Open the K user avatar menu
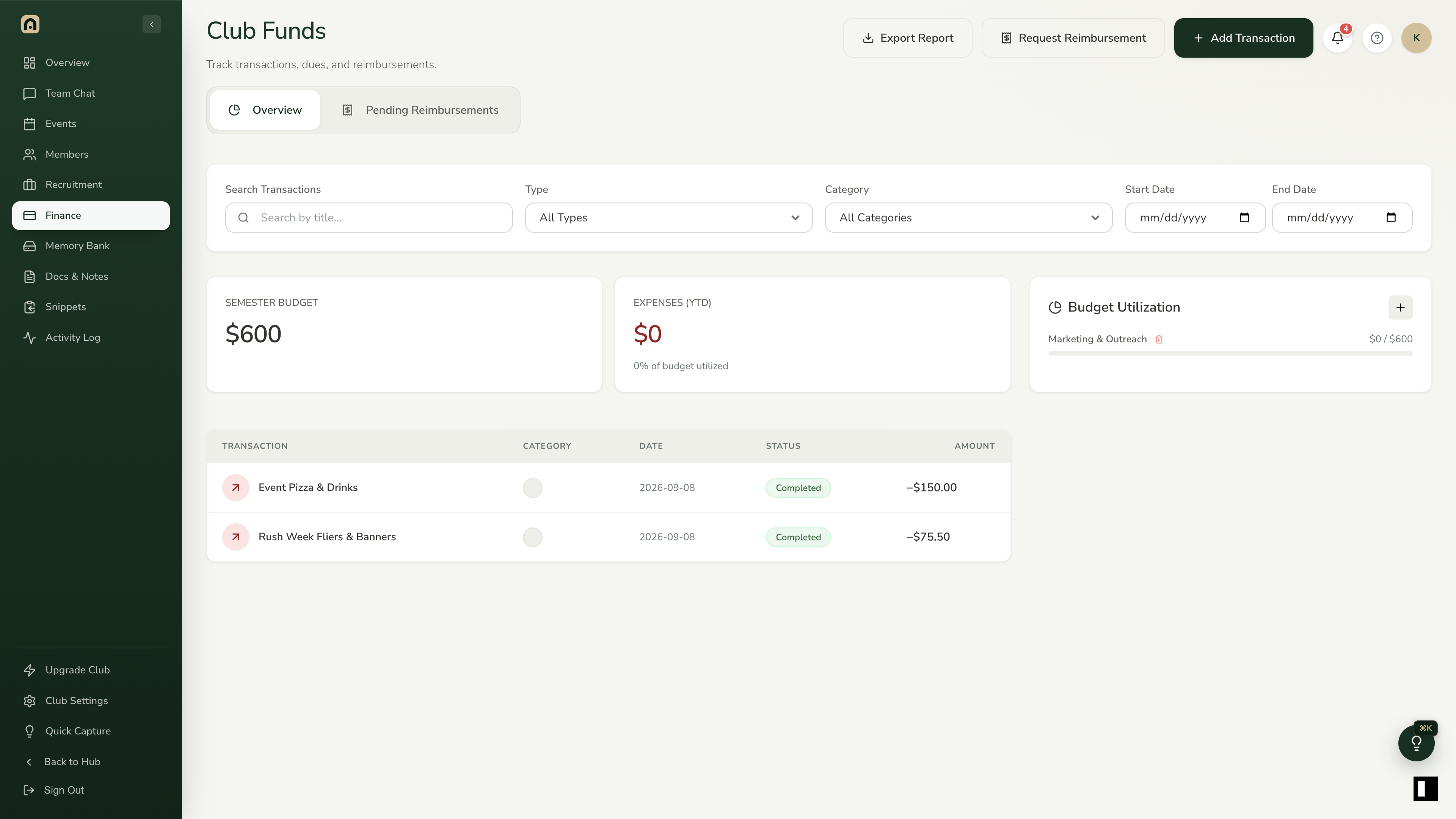 (1417, 38)
